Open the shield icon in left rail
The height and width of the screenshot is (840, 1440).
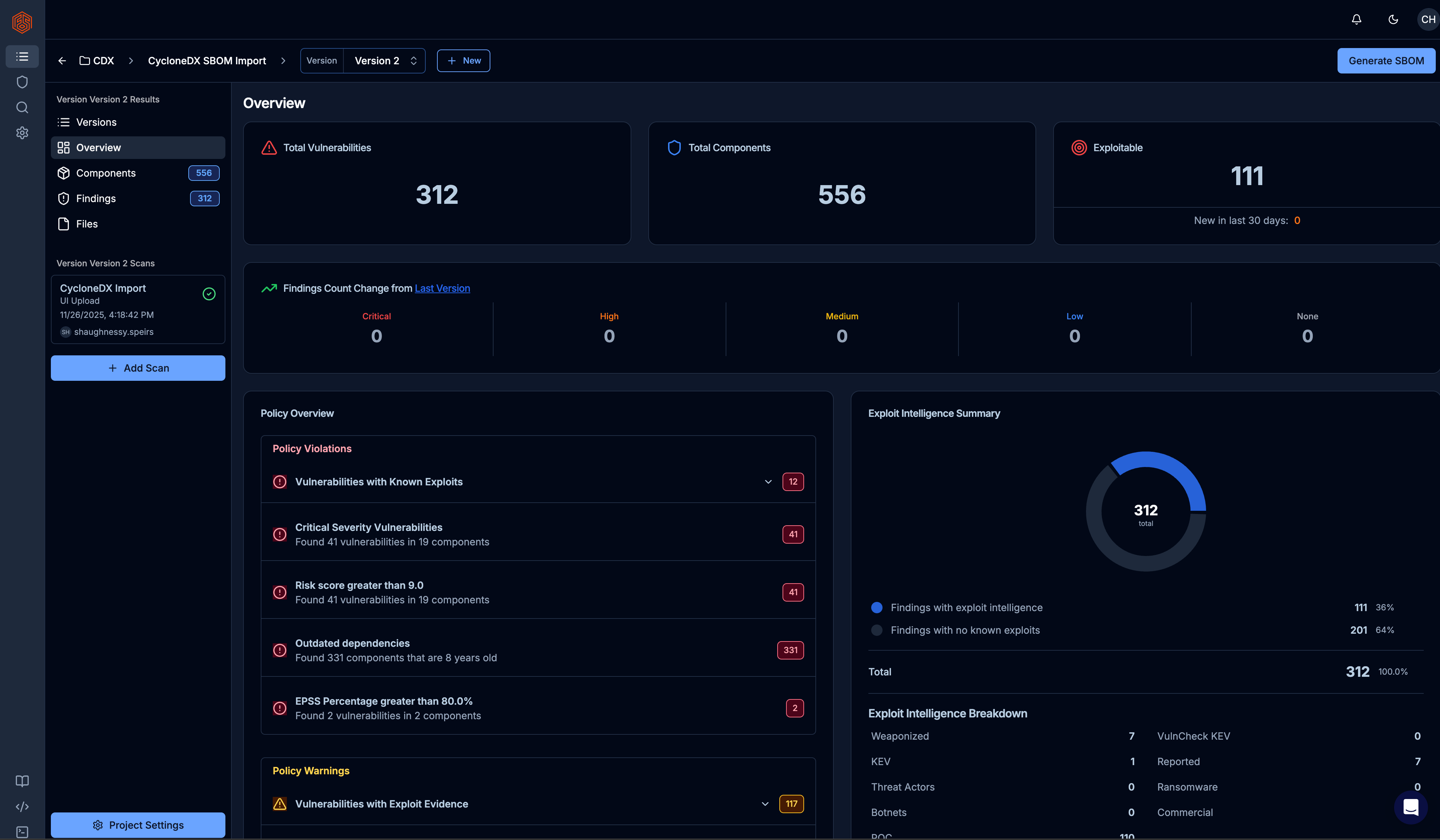[22, 82]
